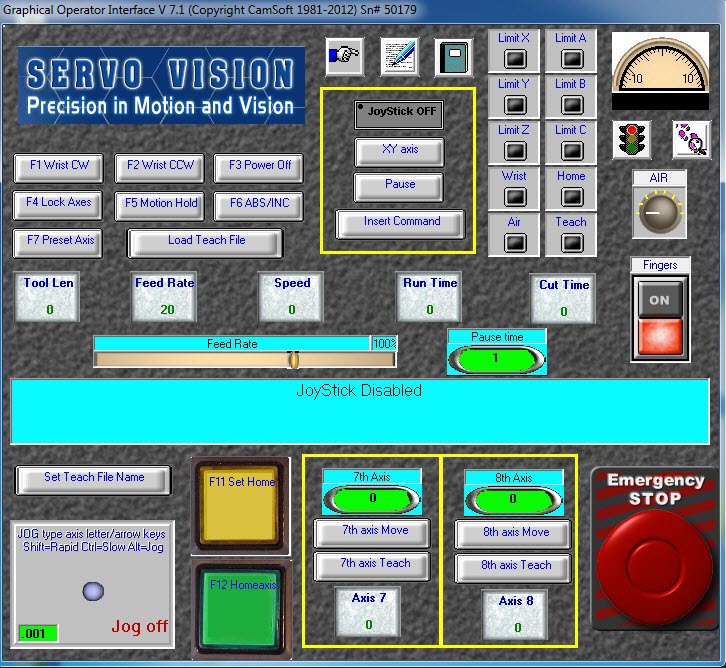Click the traffic light icon

632,139
